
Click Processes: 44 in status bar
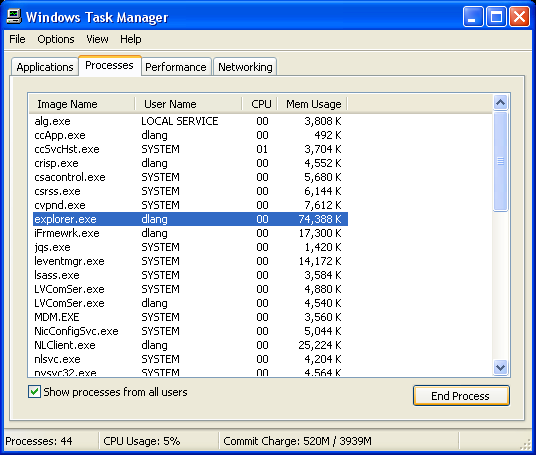[39, 441]
